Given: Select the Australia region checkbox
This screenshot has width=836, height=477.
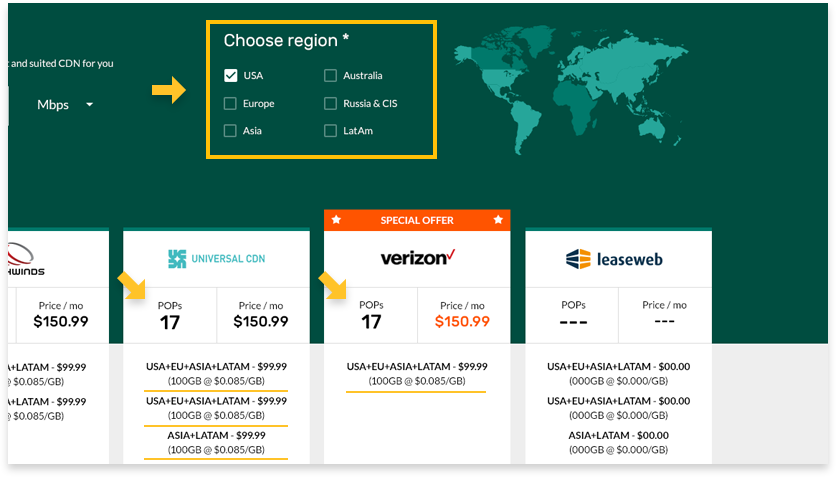Looking at the screenshot, I should click(x=331, y=76).
